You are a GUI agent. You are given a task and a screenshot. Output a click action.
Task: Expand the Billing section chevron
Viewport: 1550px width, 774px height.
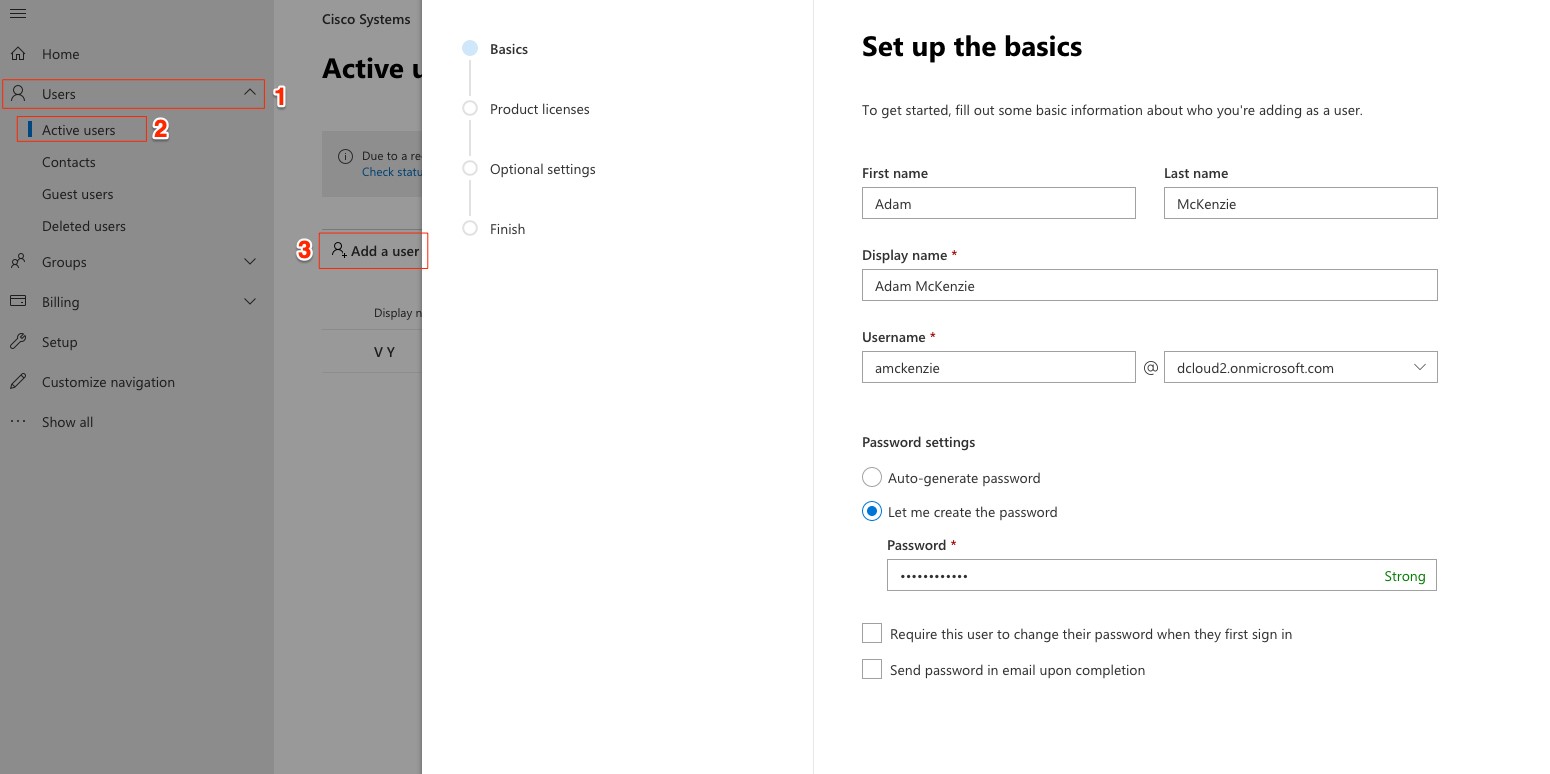coord(250,302)
